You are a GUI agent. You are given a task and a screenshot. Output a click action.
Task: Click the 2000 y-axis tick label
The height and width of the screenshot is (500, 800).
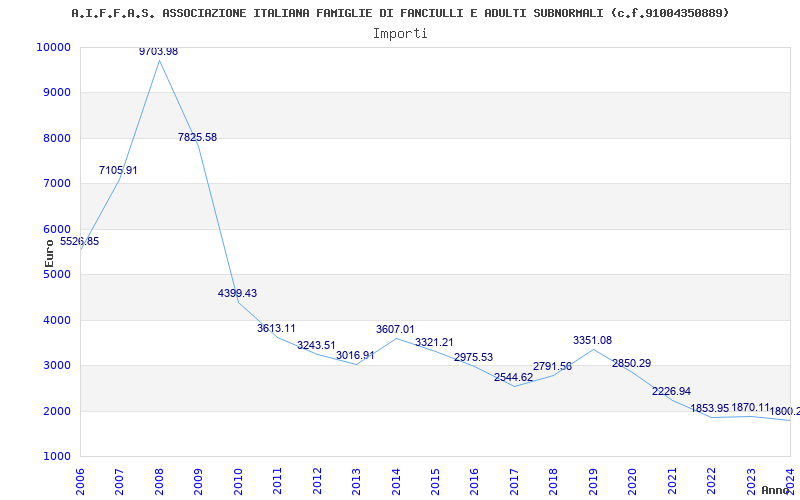(56, 411)
